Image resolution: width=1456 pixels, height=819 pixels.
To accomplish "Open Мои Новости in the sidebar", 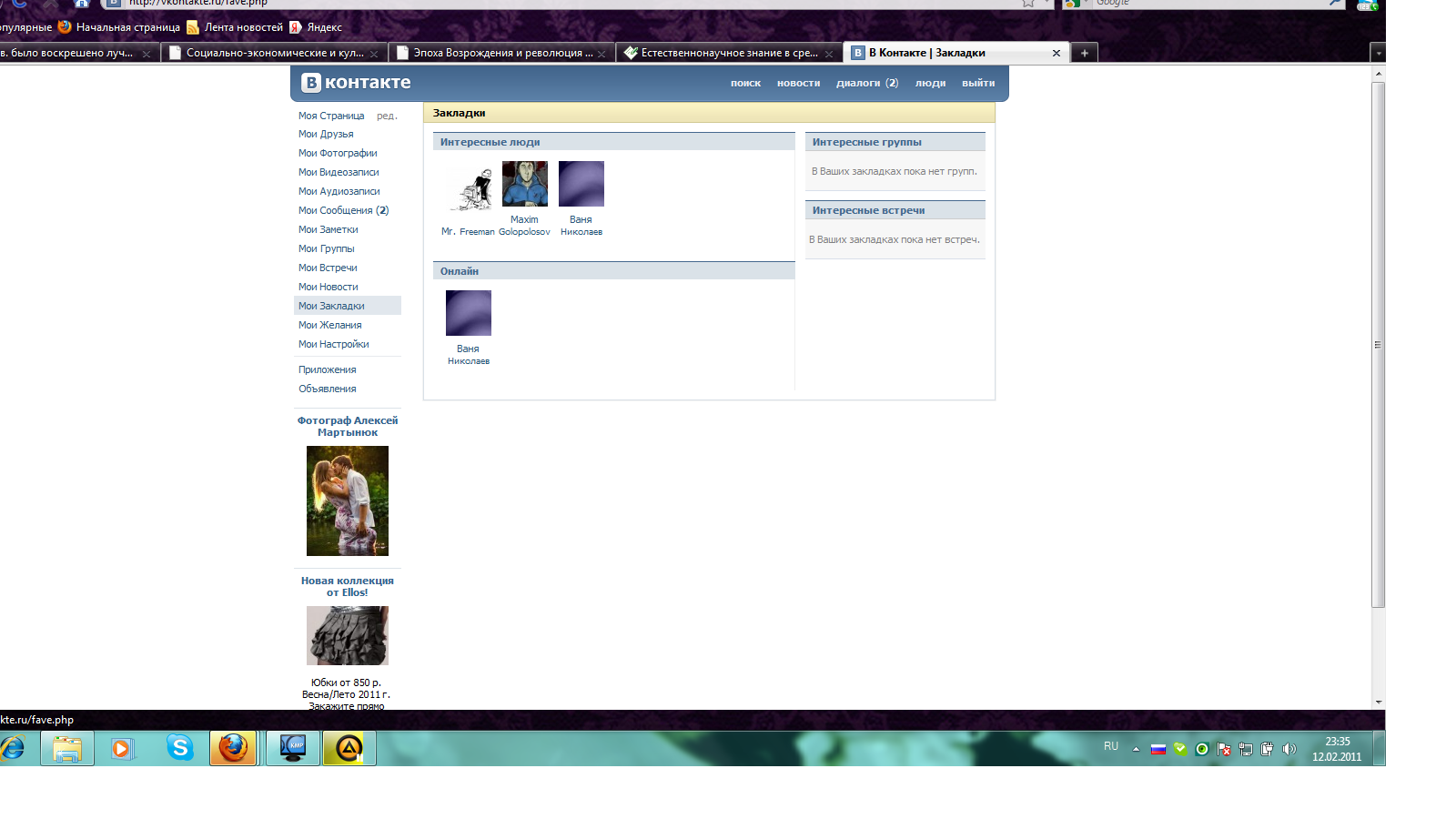I will (329, 287).
